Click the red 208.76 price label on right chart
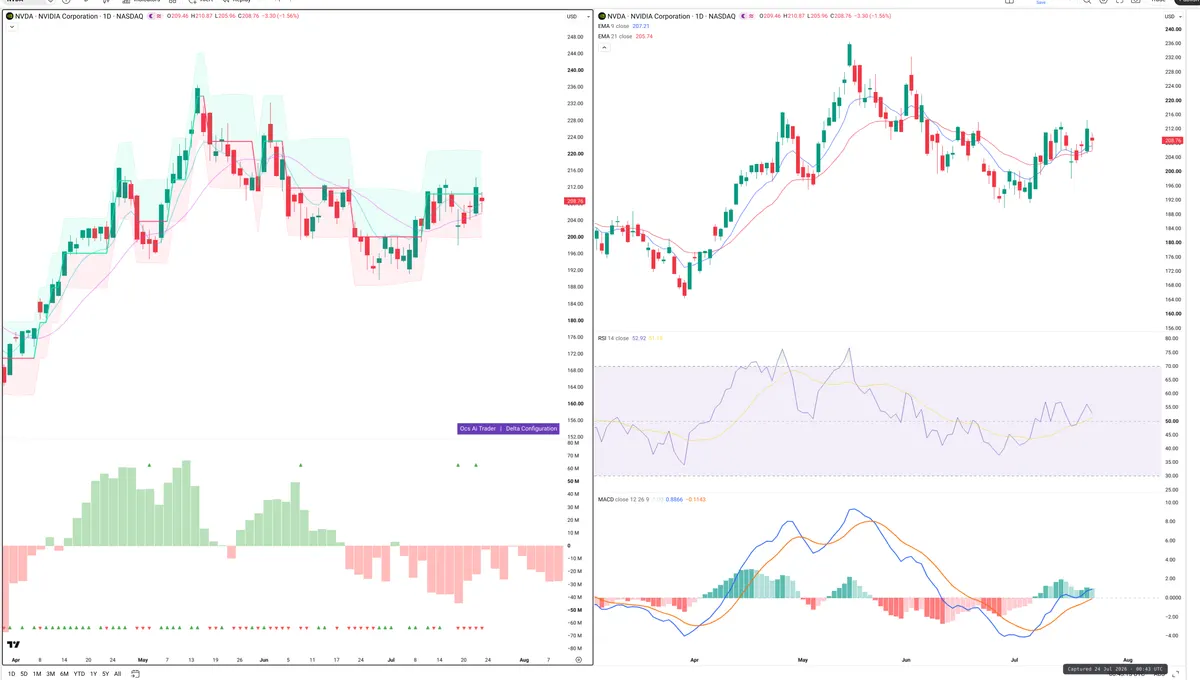 point(1173,140)
